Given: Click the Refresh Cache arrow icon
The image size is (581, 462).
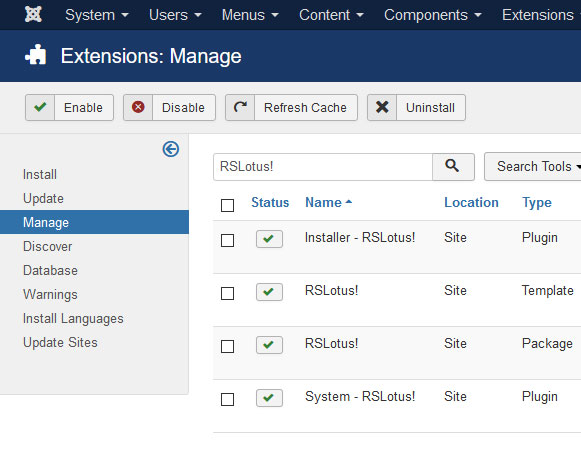Looking at the screenshot, I should (240, 107).
